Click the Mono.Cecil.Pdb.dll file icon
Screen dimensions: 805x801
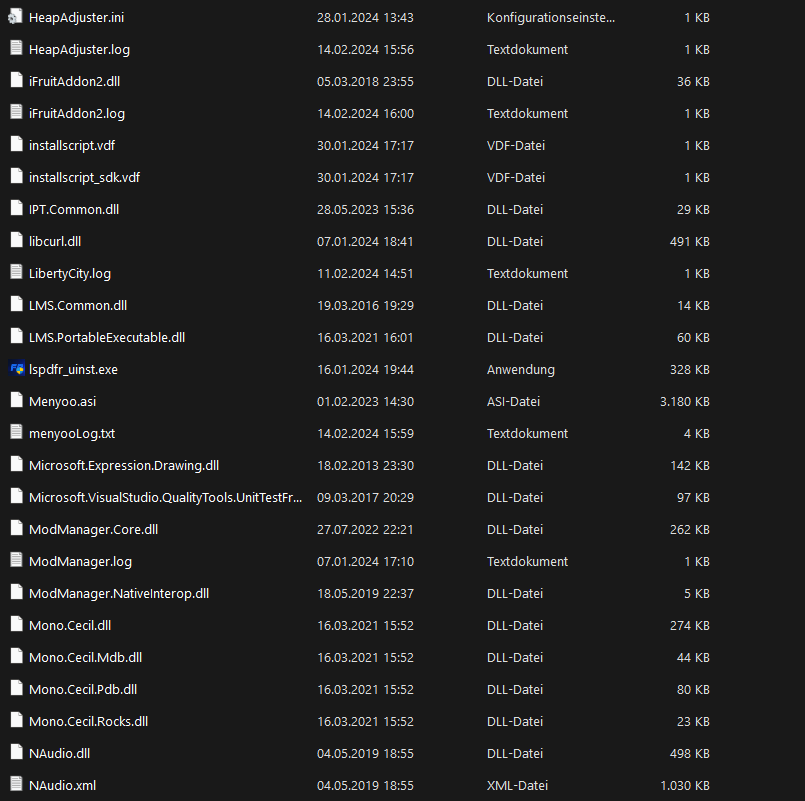click(x=16, y=689)
